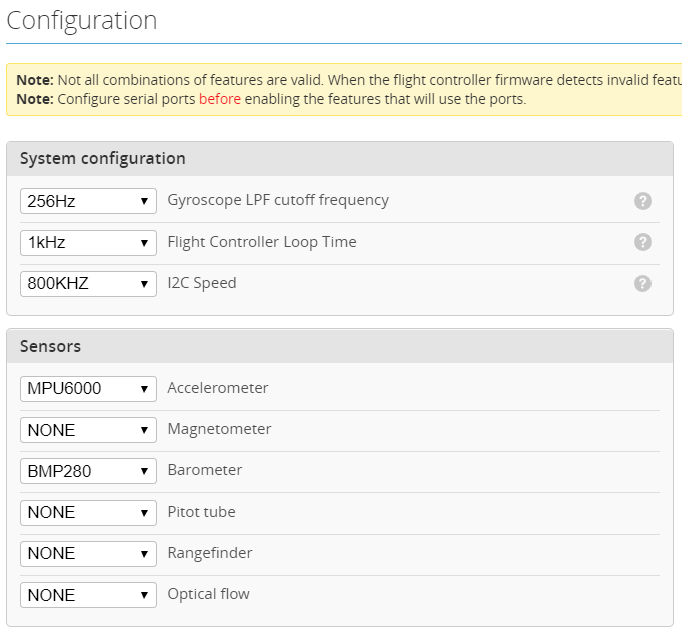Open the Rangefinder sensor dropdown
Viewport: 682px width, 634px height.
point(88,553)
